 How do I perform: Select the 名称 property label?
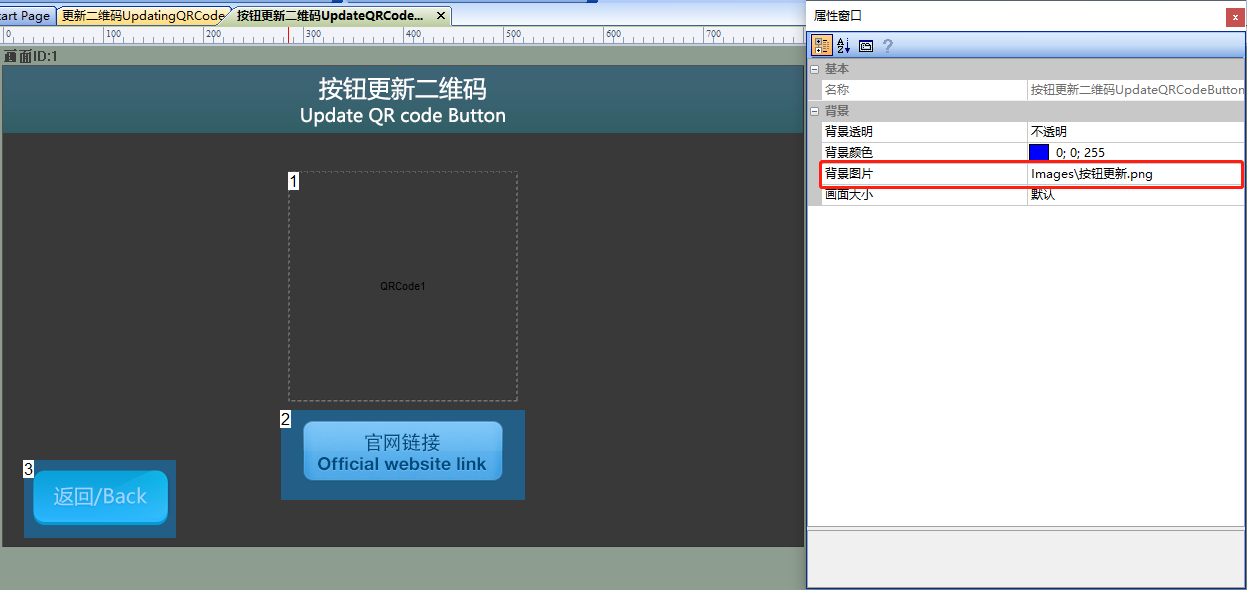[837, 90]
